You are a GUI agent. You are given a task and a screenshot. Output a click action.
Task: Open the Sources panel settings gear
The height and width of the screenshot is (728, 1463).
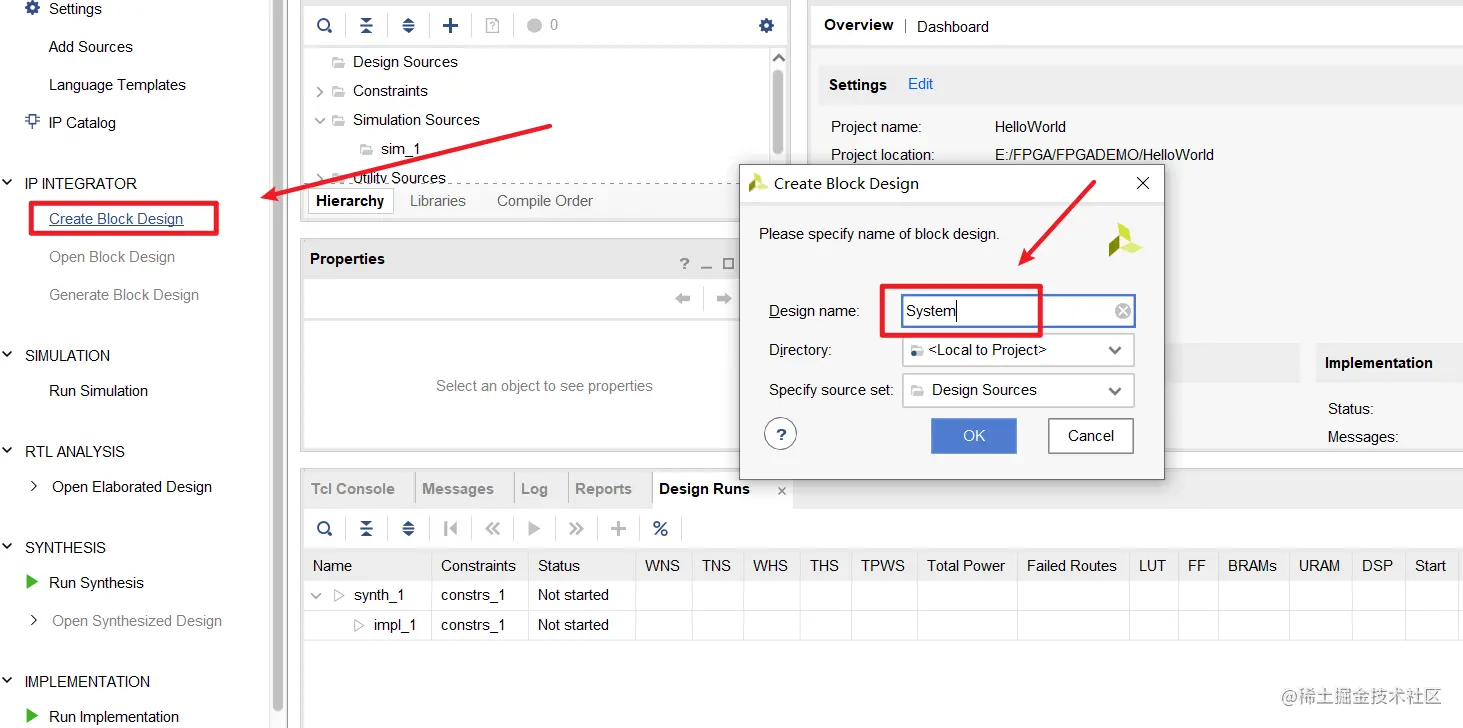click(x=766, y=26)
